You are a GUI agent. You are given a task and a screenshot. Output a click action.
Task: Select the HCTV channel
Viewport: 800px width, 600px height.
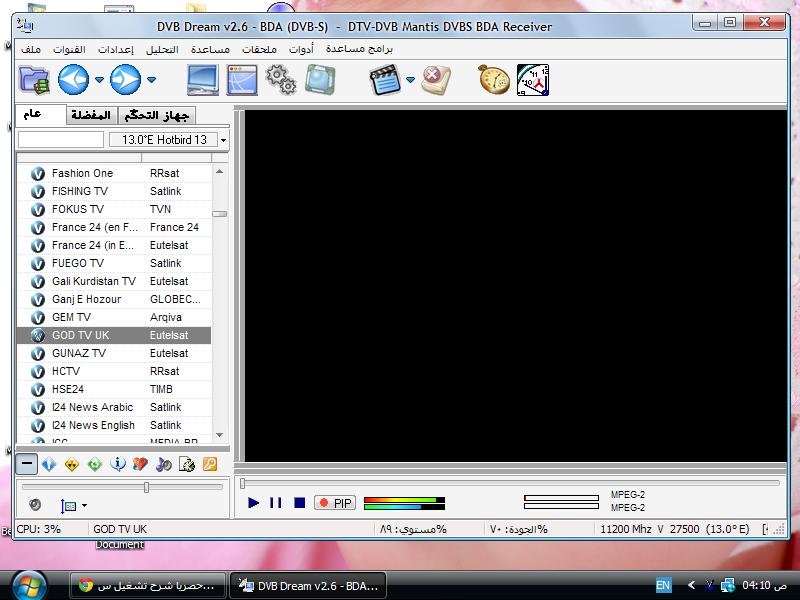pyautogui.click(x=114, y=371)
